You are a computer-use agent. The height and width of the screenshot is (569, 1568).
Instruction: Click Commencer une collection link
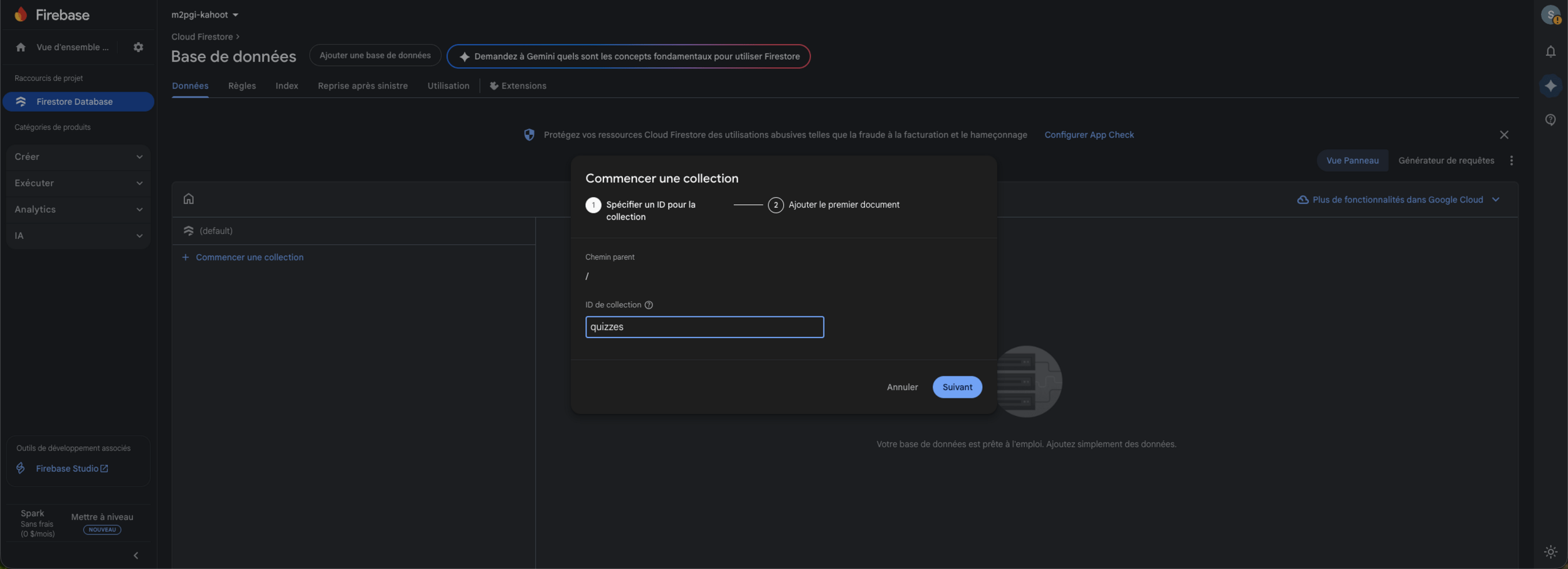(x=250, y=257)
